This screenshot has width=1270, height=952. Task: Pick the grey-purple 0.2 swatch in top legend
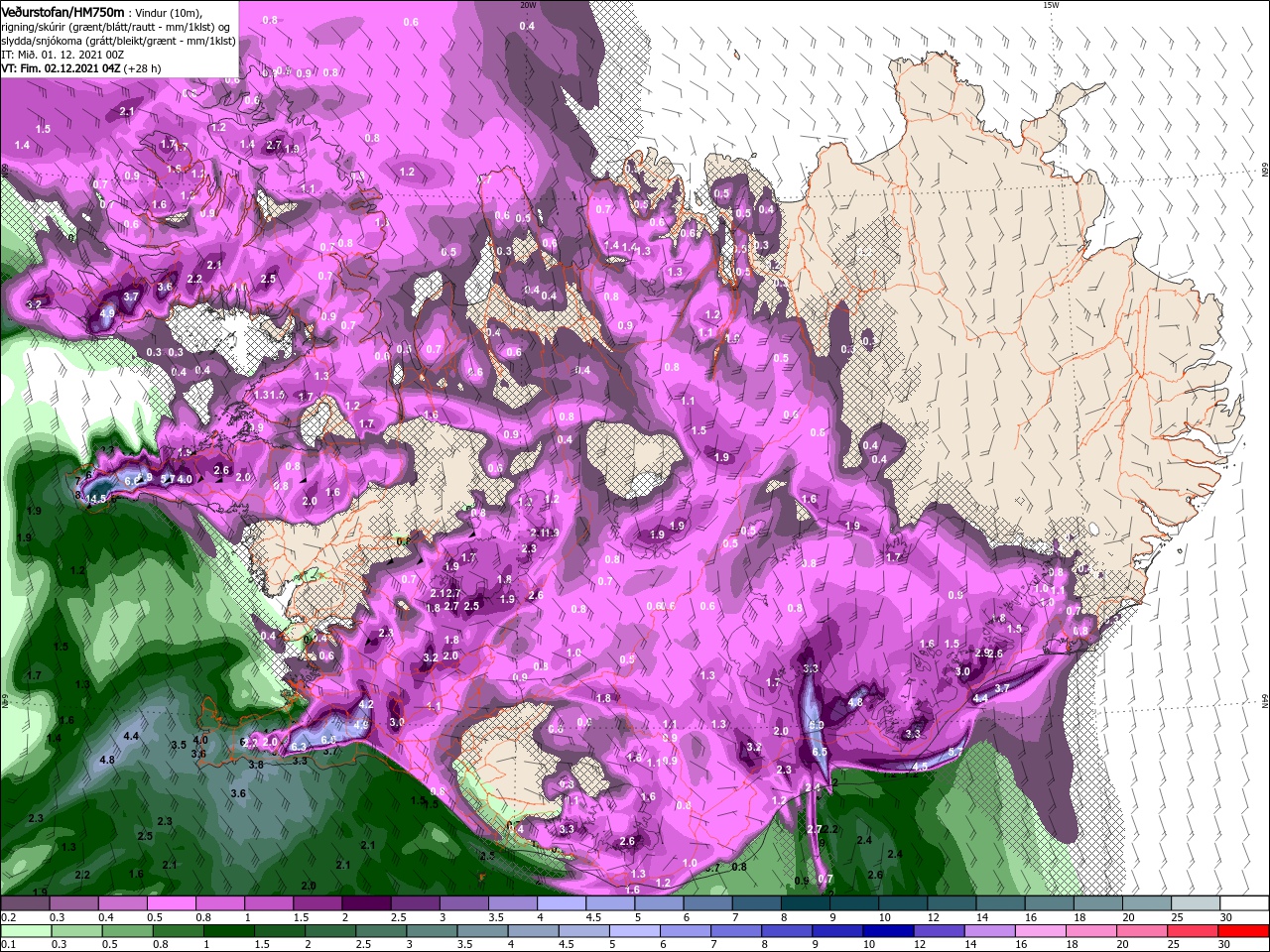pyautogui.click(x=26, y=902)
